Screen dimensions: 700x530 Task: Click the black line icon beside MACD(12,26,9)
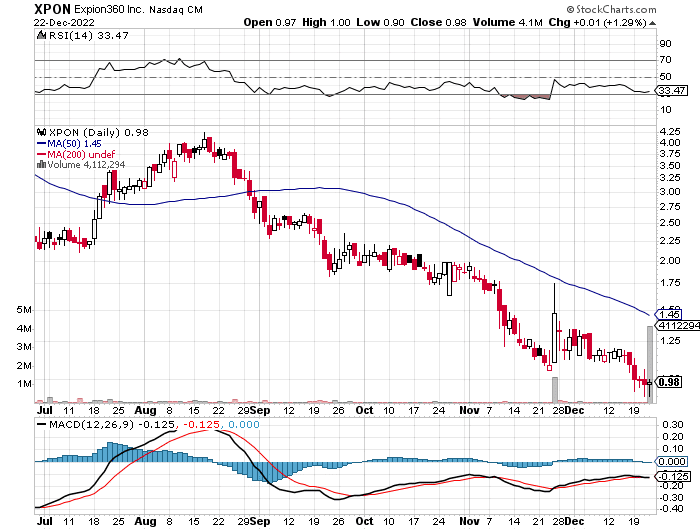pyautogui.click(x=42, y=424)
